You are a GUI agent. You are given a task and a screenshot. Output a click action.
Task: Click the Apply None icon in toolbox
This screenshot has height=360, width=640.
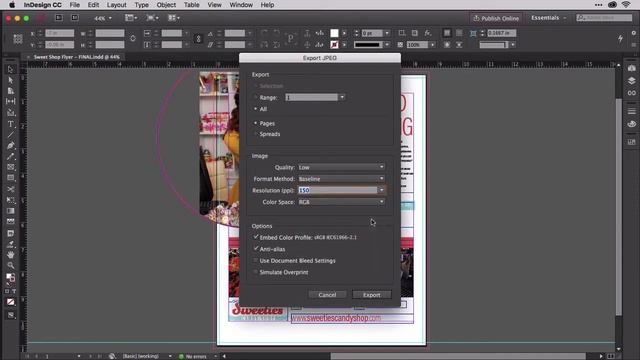(11, 302)
